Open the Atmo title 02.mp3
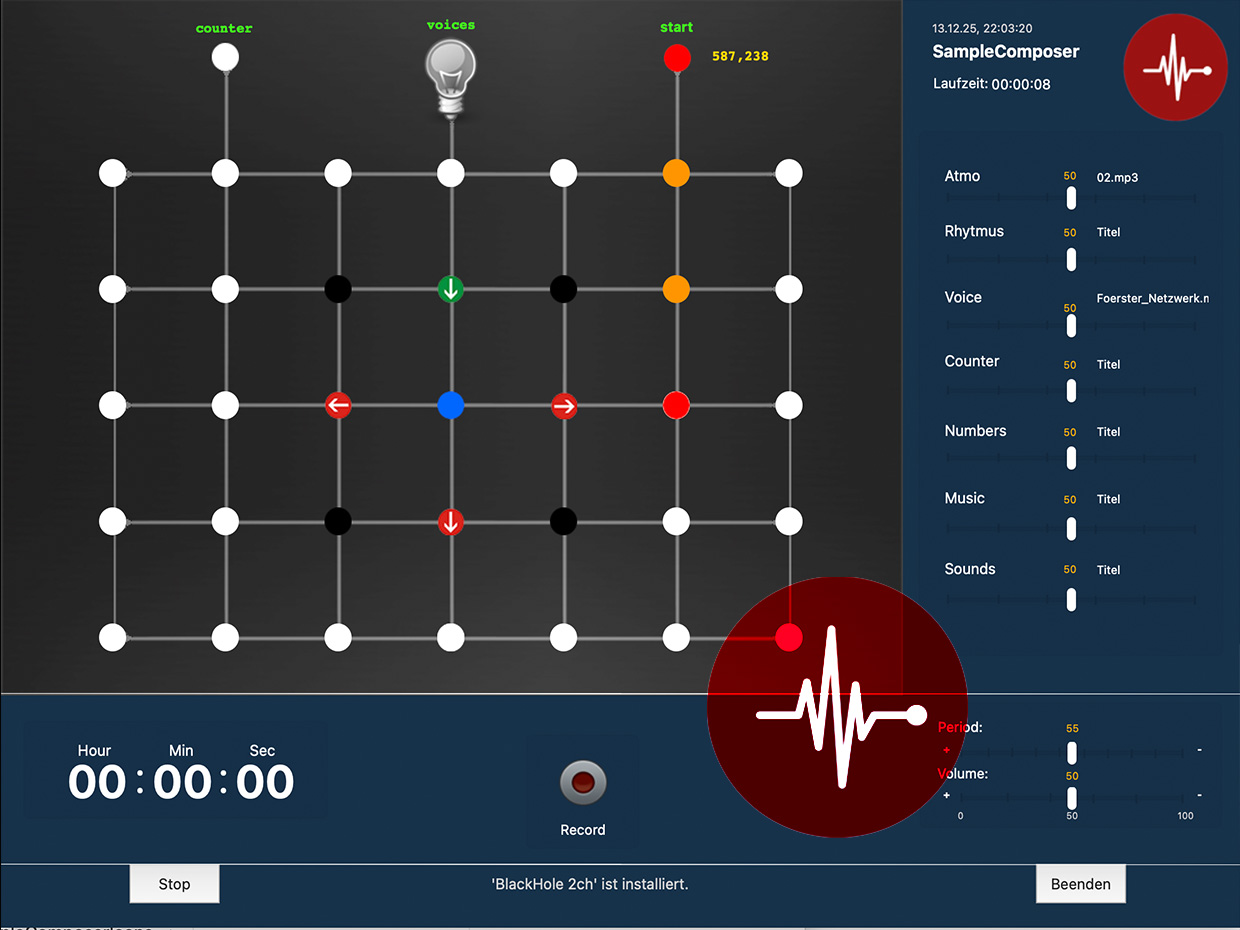This screenshot has height=930, width=1240. 1118,178
